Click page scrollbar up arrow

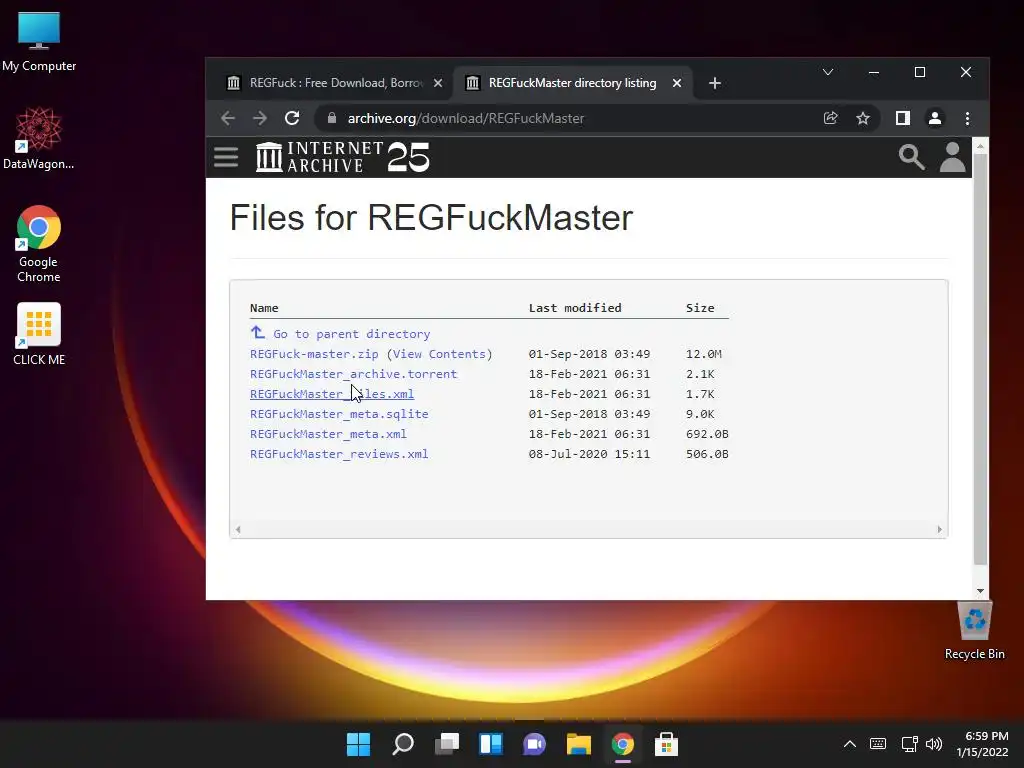[x=980, y=147]
